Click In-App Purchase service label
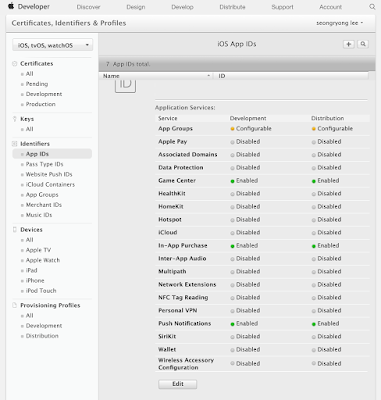 [183, 246]
